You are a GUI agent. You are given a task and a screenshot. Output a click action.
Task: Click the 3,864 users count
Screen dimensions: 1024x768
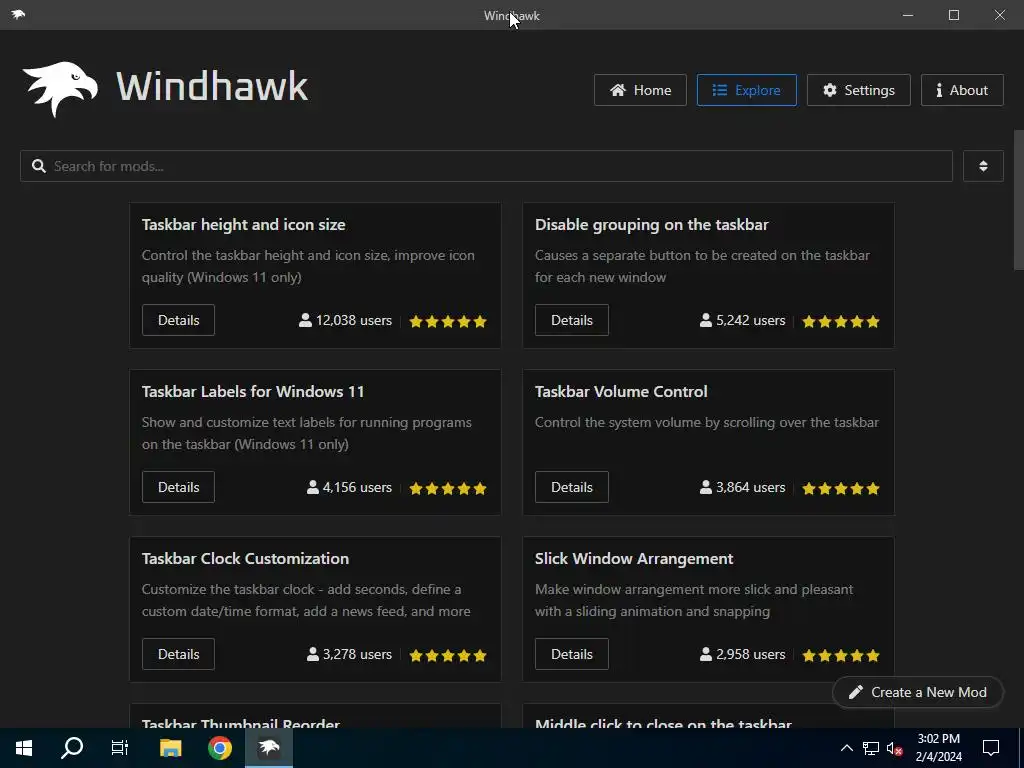tap(751, 488)
